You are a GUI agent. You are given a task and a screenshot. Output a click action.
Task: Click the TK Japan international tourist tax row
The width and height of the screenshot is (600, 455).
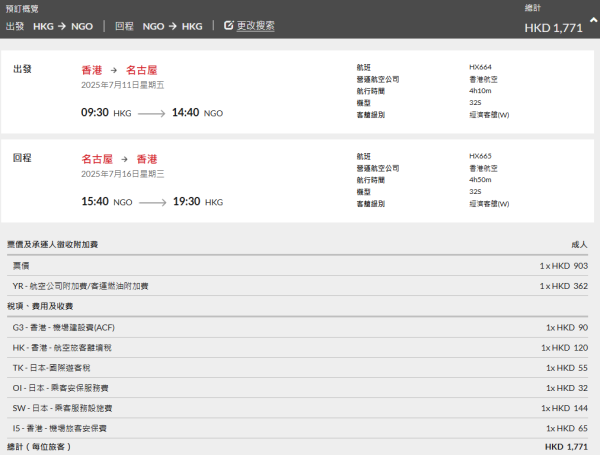[x=297, y=368]
